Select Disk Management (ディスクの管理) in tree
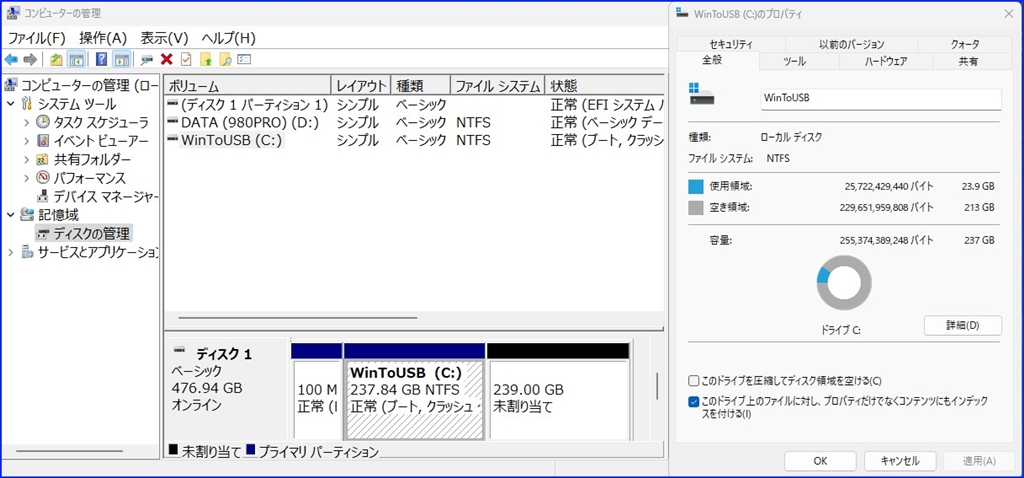This screenshot has width=1024, height=478. click(84, 233)
